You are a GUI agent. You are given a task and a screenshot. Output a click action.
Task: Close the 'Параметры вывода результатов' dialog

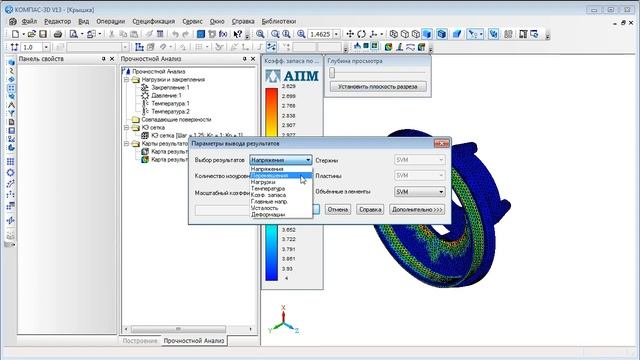441,143
